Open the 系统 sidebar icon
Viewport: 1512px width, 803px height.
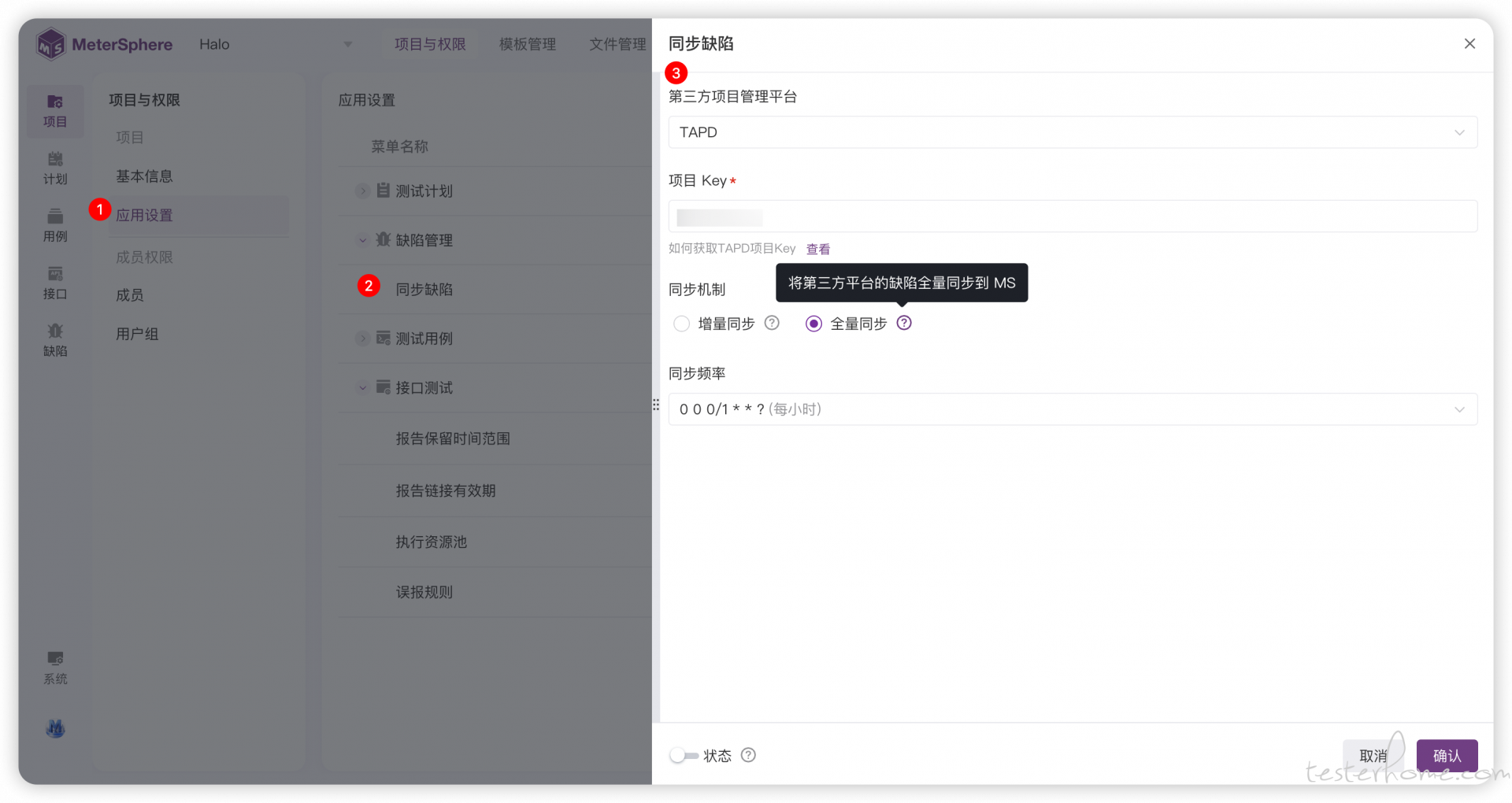click(x=55, y=668)
